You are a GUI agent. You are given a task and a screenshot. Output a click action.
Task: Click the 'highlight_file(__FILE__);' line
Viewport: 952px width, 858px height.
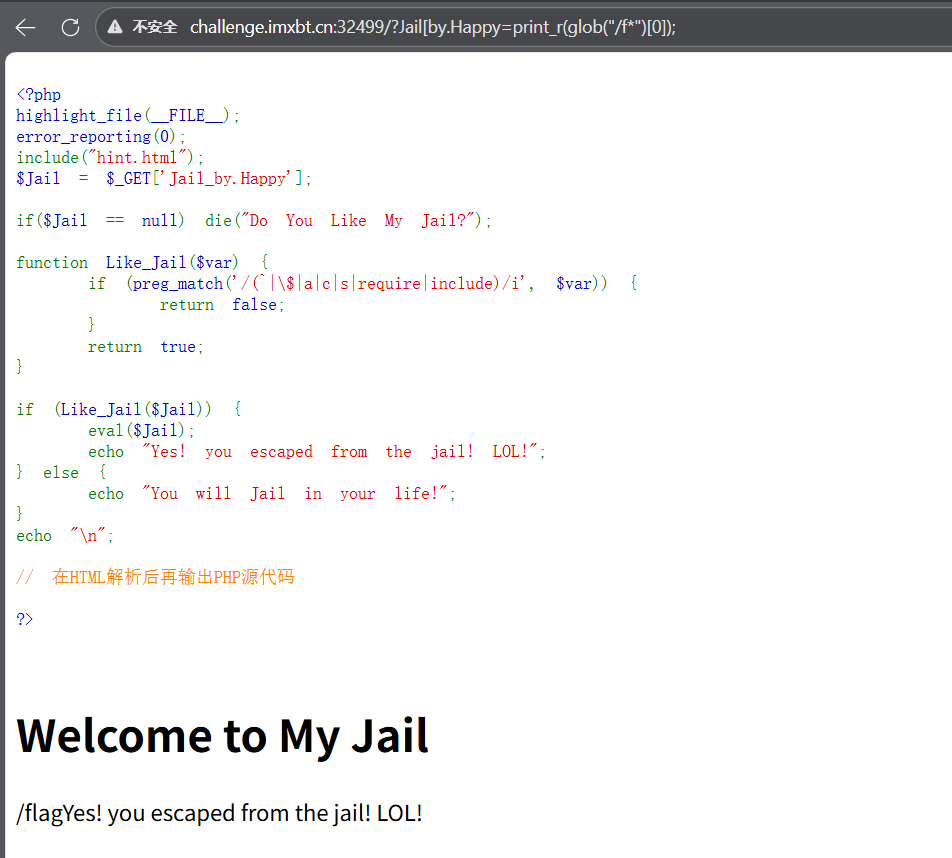128,115
